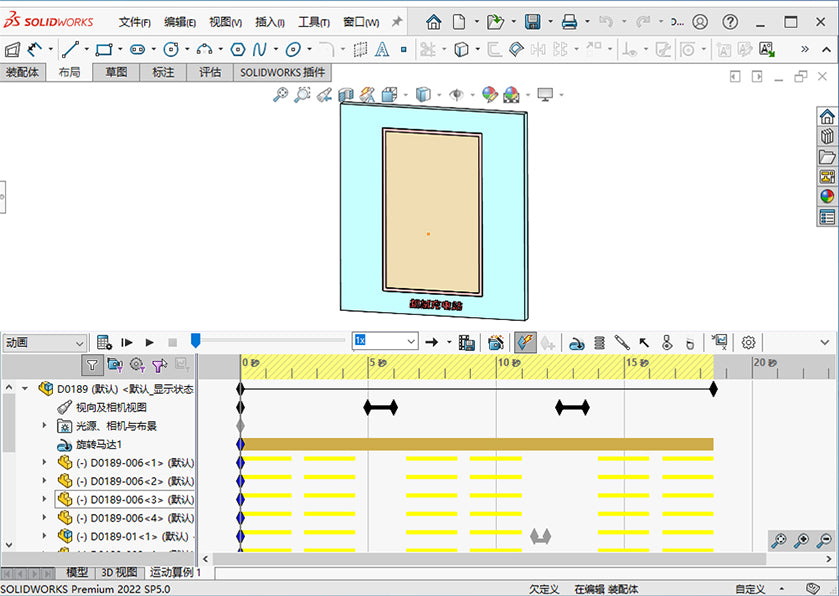Viewport: 839px width, 596px height.
Task: Open the Appearances task pane tab
Action: 827,196
